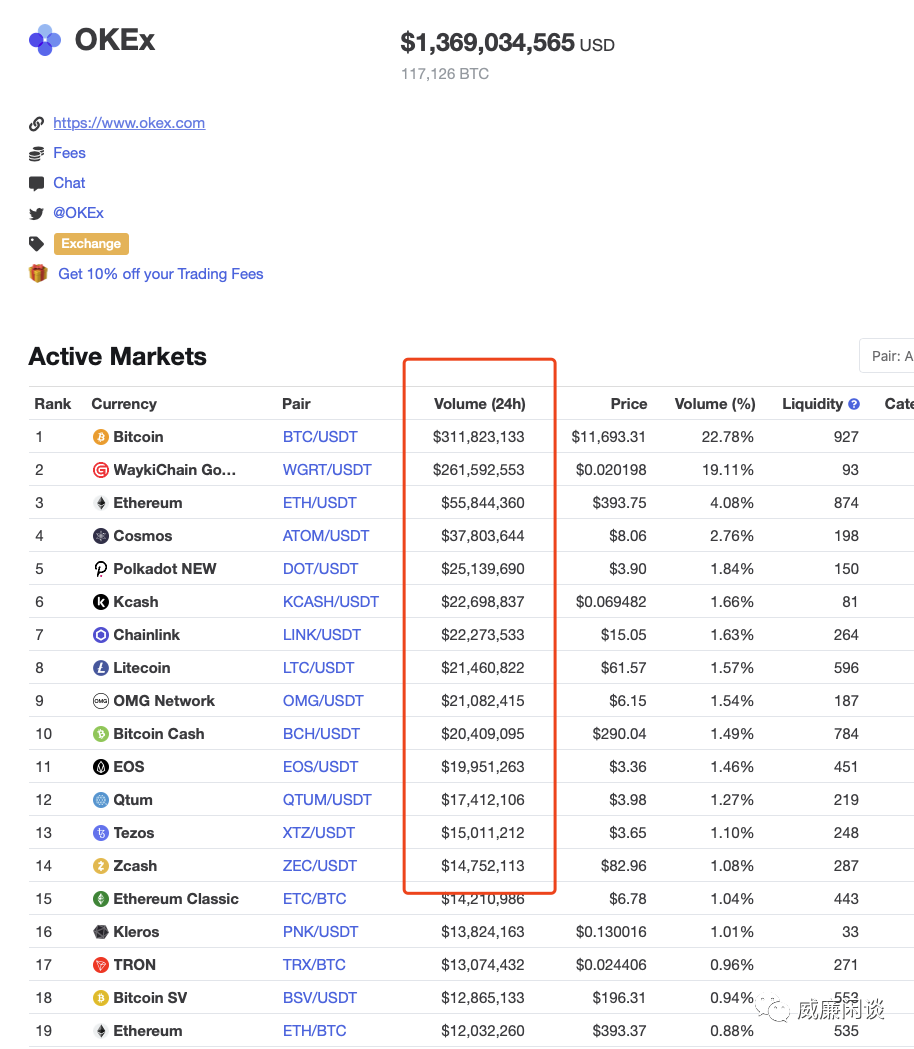Sort table by Currency column header
This screenshot has width=914, height=1049.
coord(124,404)
